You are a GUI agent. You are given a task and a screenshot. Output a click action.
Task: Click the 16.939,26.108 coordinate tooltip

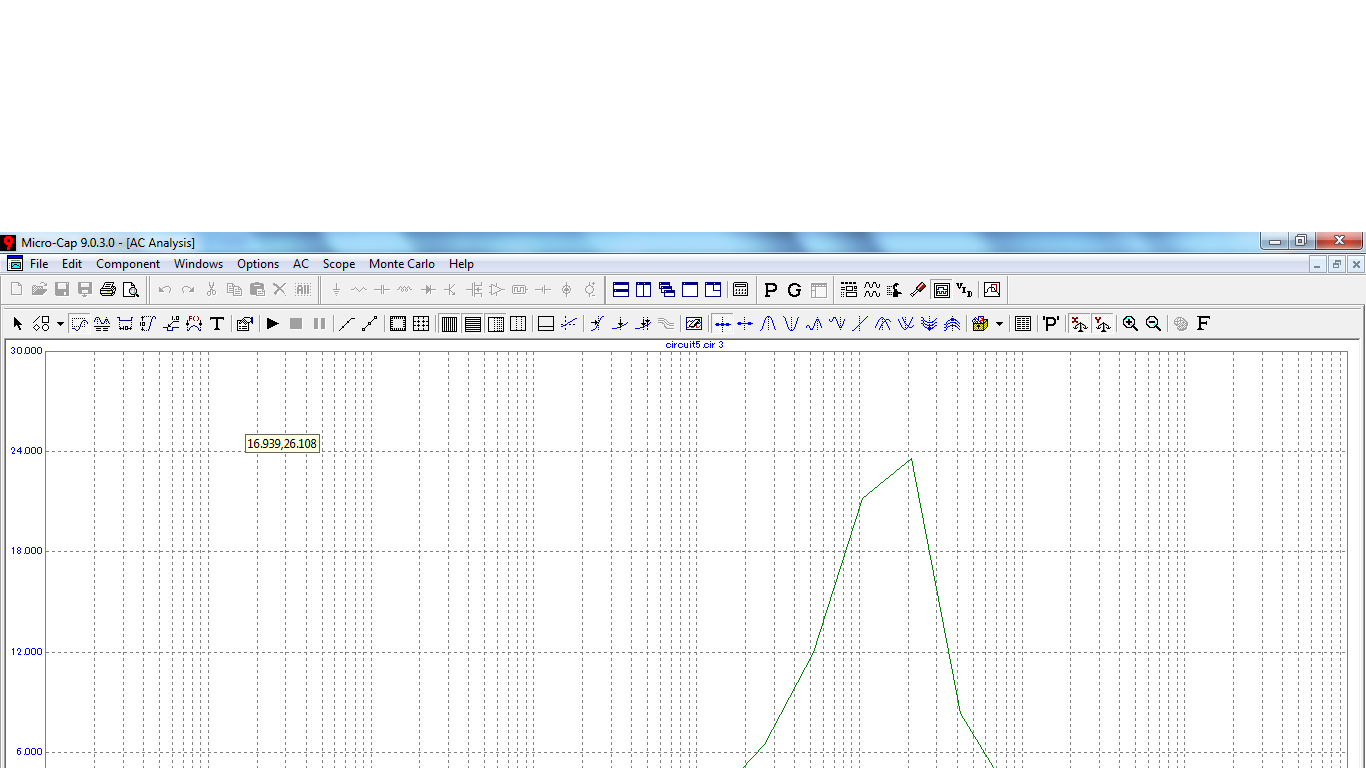(x=282, y=443)
